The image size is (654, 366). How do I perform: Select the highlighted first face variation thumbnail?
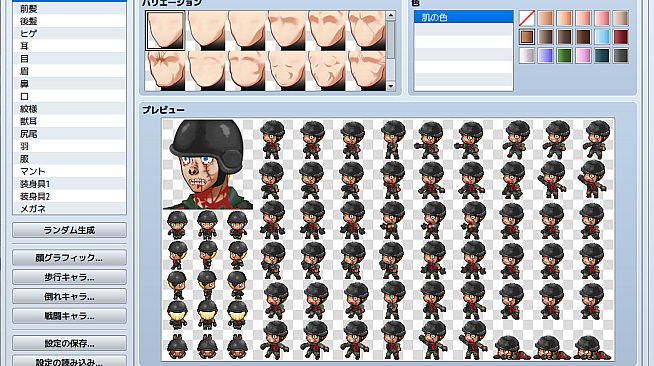point(165,31)
